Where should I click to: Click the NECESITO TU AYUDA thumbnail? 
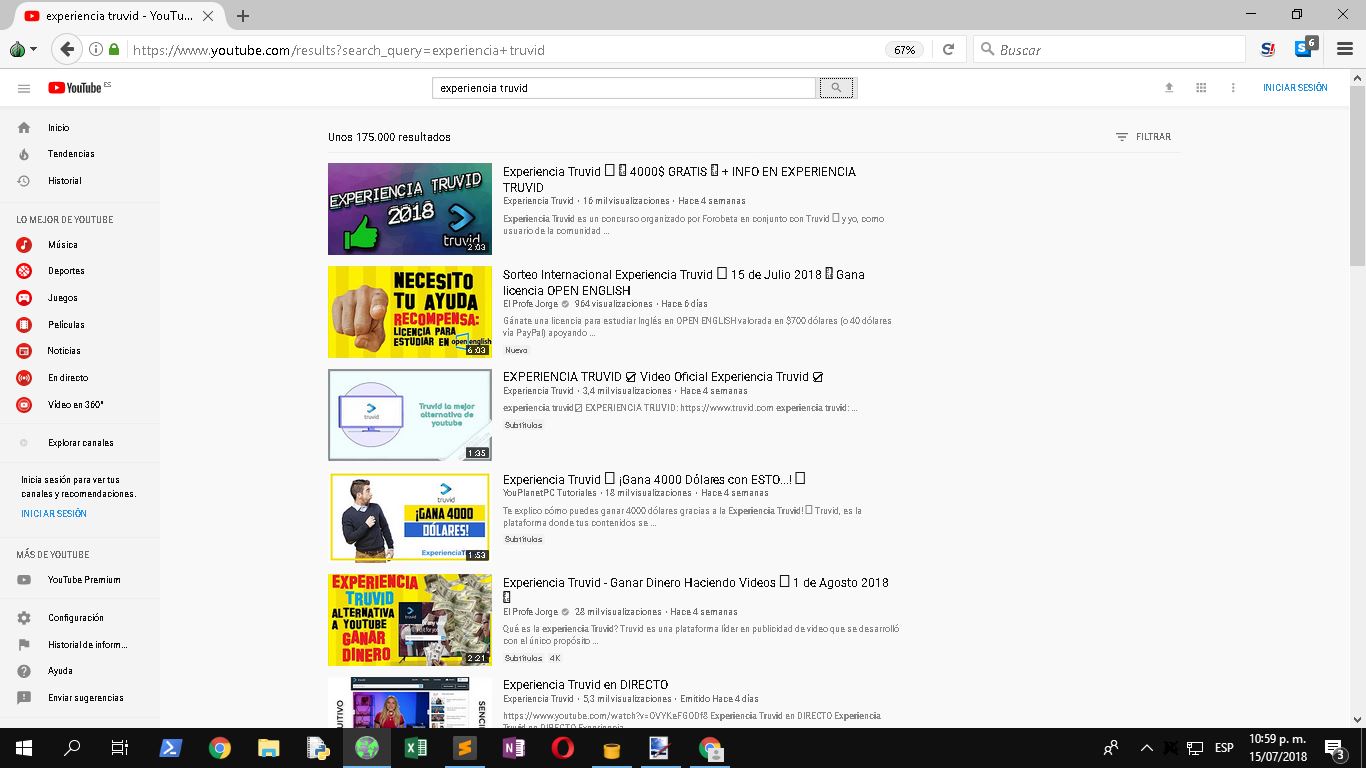[x=410, y=312]
